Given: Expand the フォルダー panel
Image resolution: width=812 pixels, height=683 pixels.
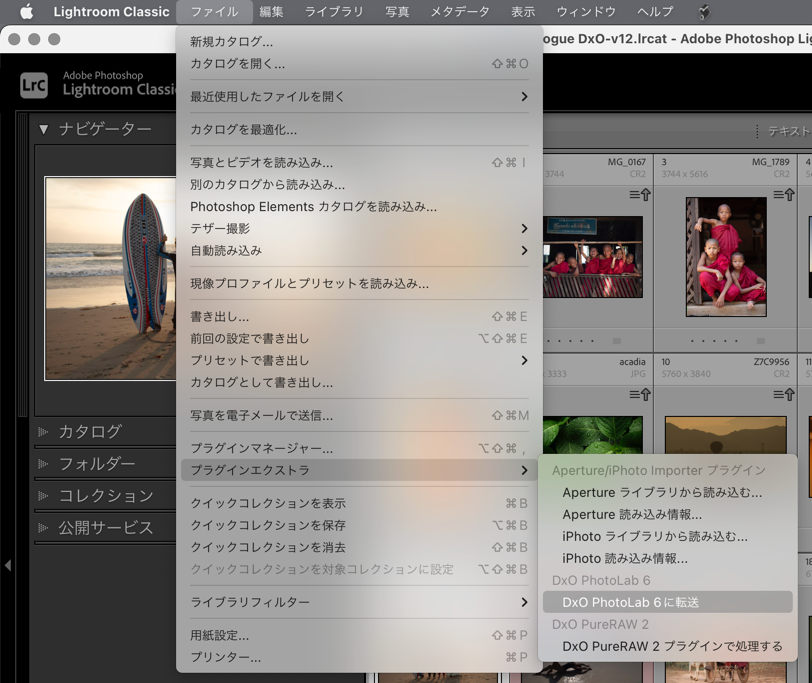Looking at the screenshot, I should (43, 463).
